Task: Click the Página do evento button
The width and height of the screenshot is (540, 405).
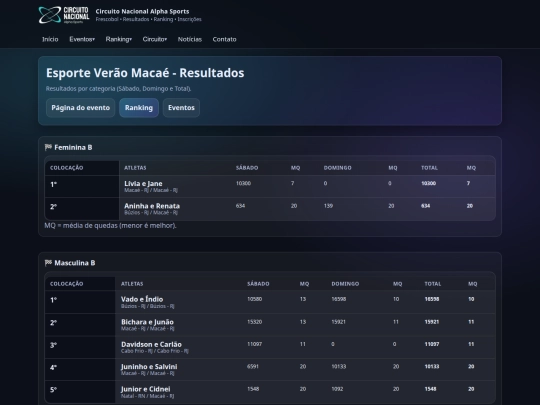Action: pos(81,108)
